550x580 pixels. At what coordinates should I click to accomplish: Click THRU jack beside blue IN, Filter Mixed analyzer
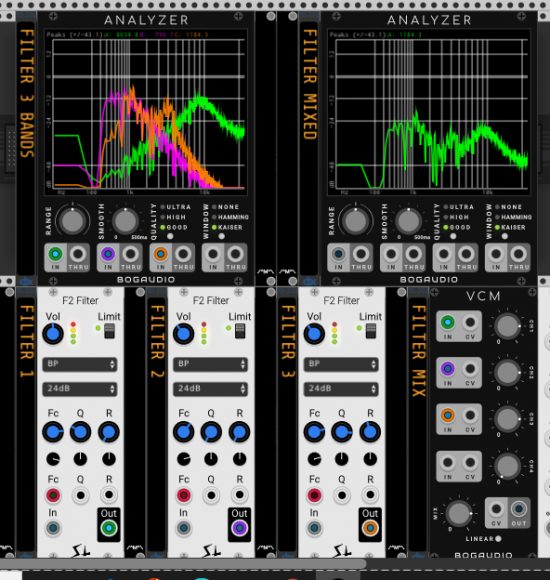coord(361,254)
